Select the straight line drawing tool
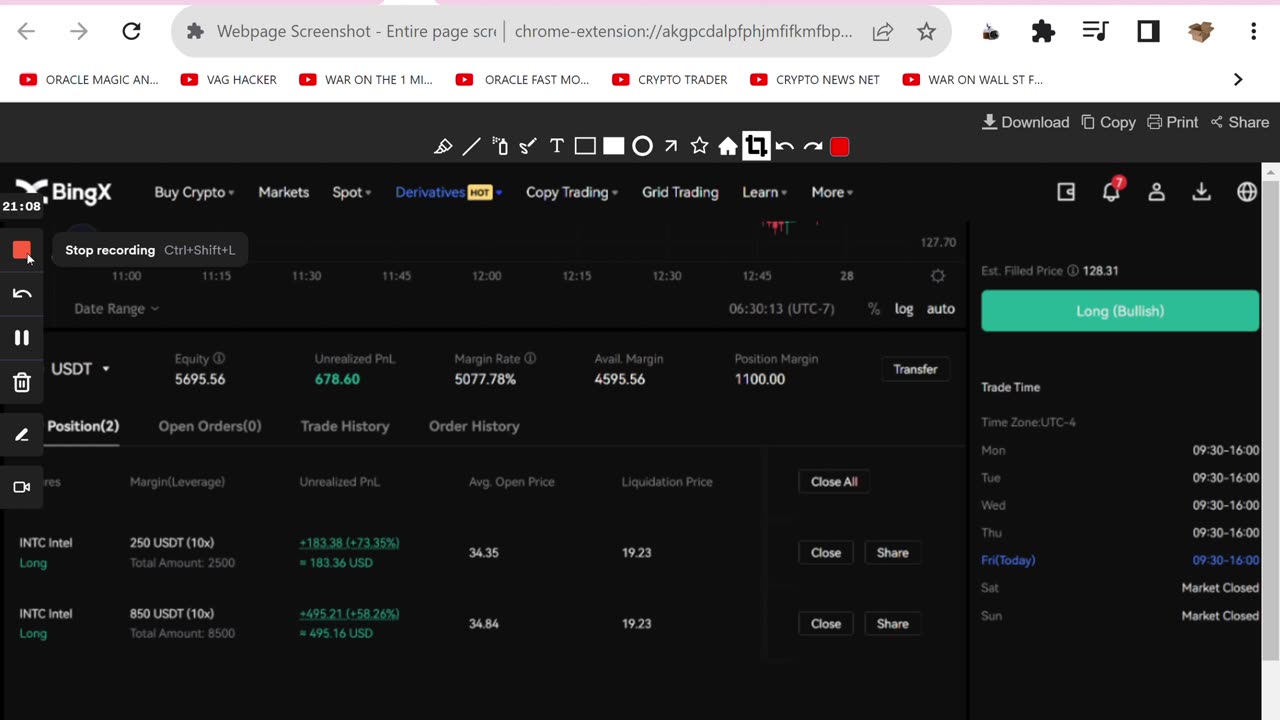This screenshot has height=720, width=1280. coord(471,147)
